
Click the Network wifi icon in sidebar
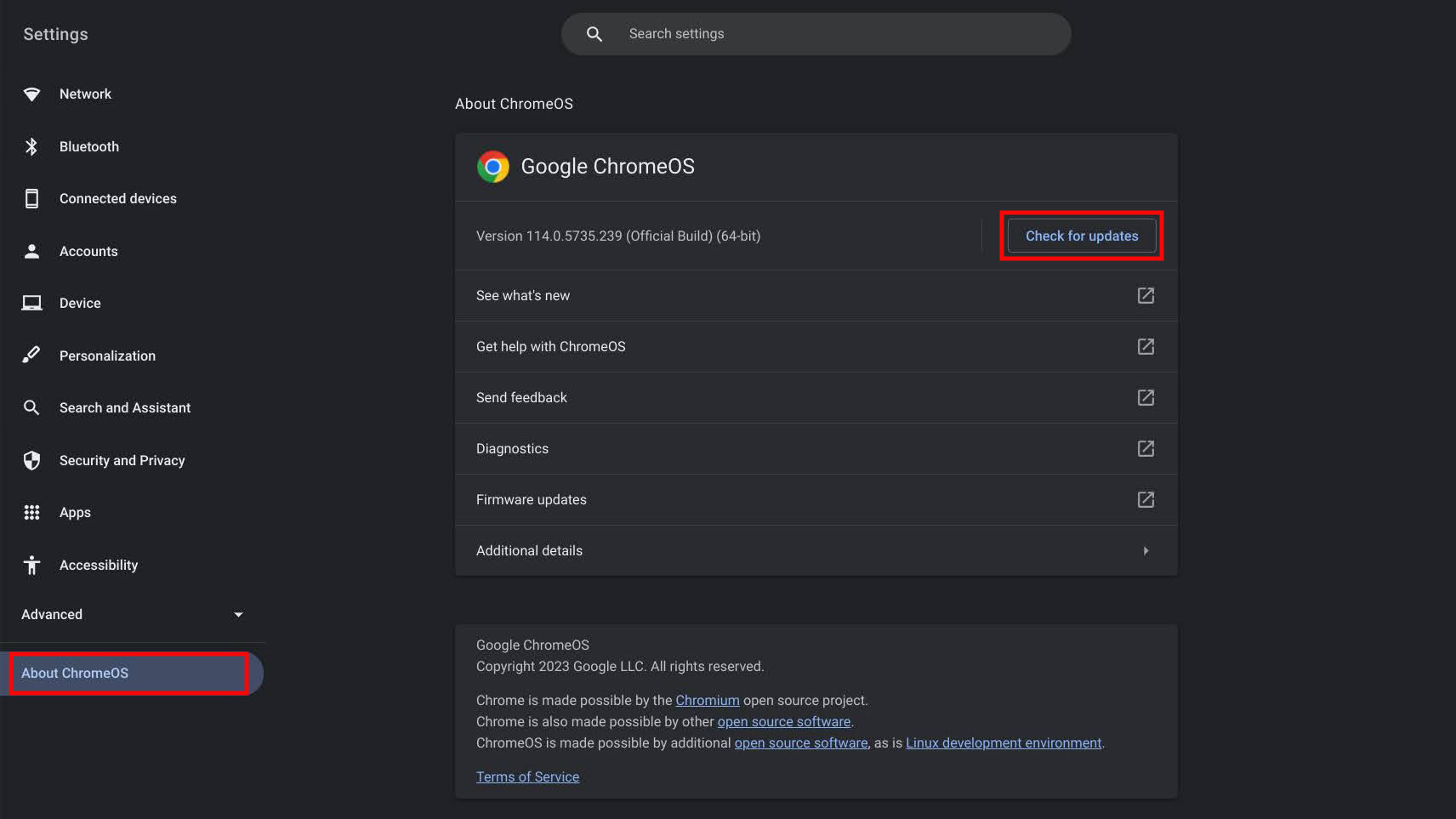31,94
